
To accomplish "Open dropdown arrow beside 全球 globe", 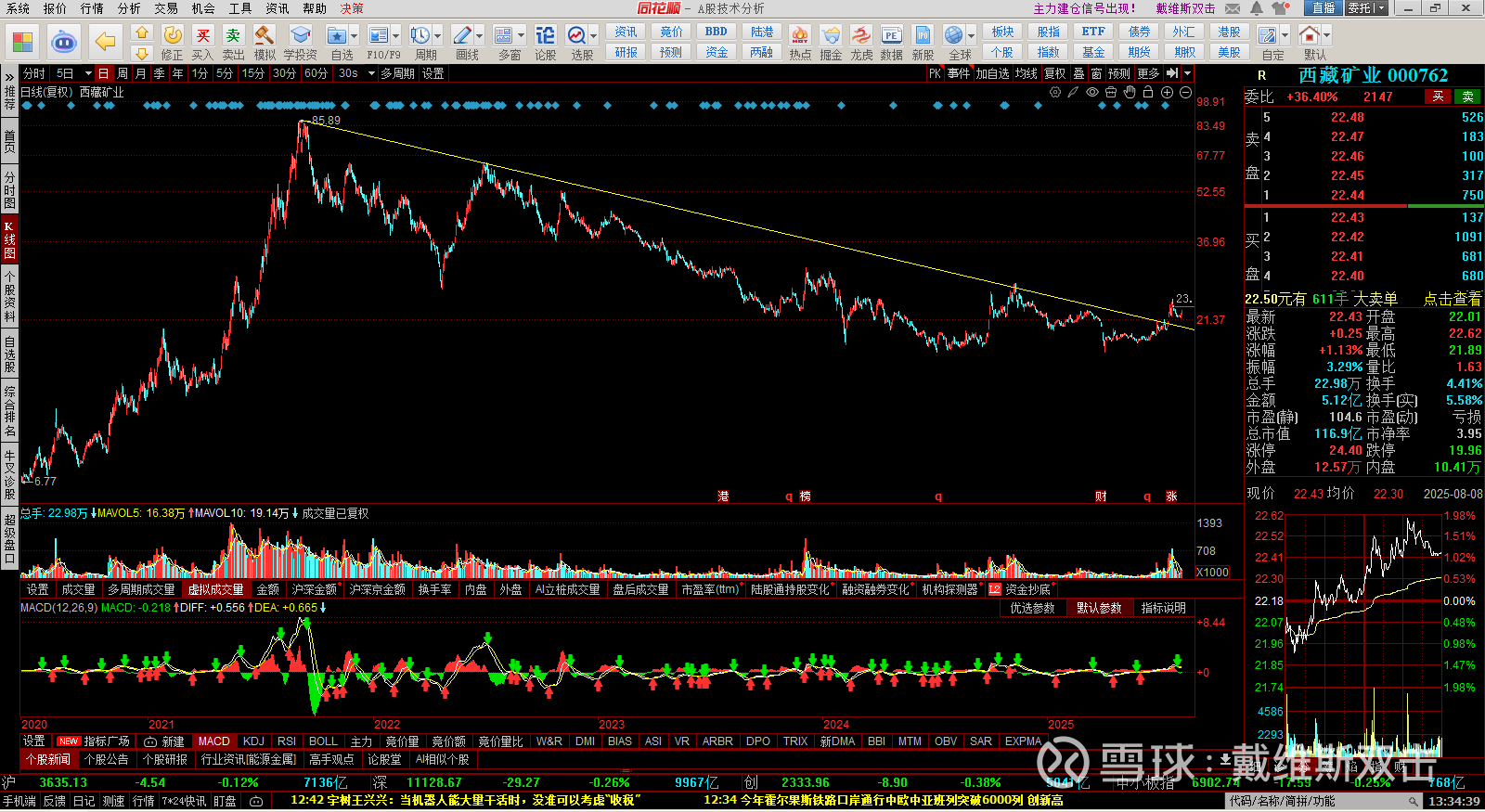I will tap(972, 36).
